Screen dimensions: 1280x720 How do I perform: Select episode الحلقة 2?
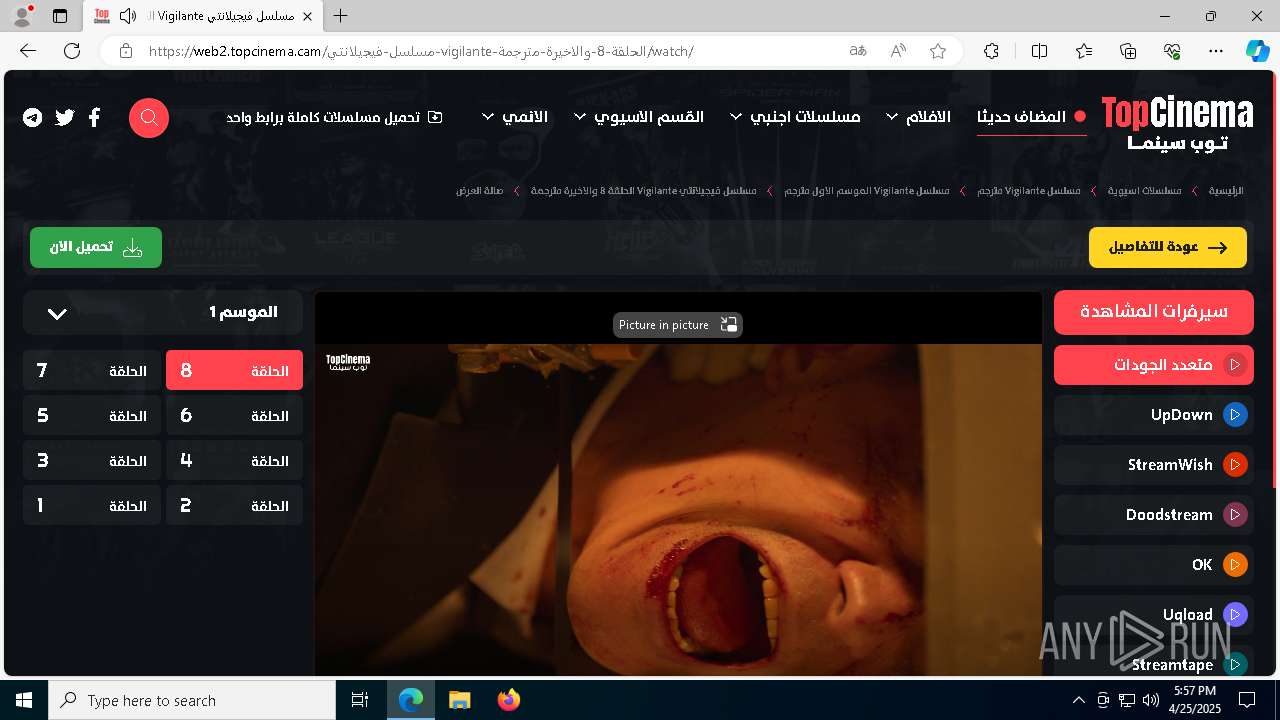(x=234, y=506)
